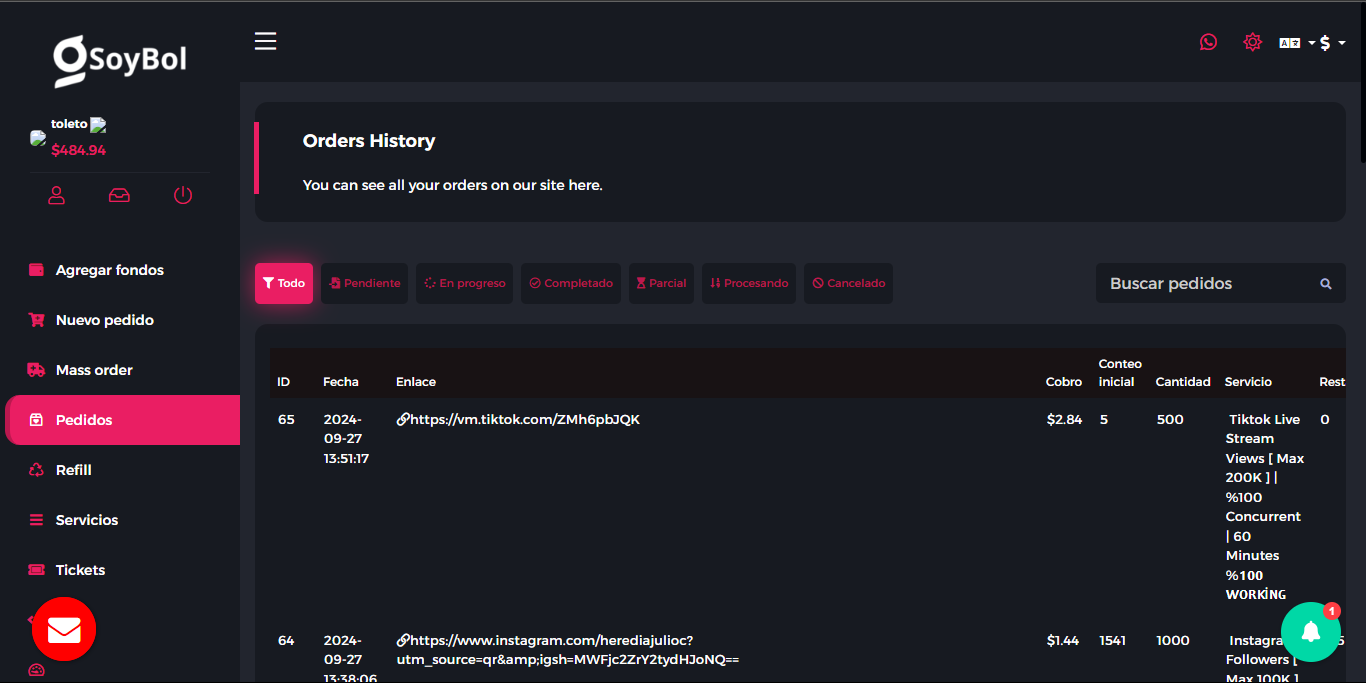The width and height of the screenshot is (1366, 683).
Task: Show En progreso orders
Action: click(464, 283)
